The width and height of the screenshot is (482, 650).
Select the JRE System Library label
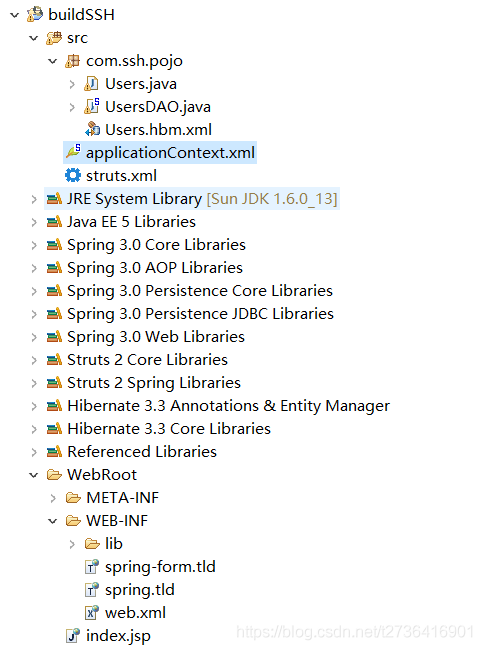coord(135,199)
